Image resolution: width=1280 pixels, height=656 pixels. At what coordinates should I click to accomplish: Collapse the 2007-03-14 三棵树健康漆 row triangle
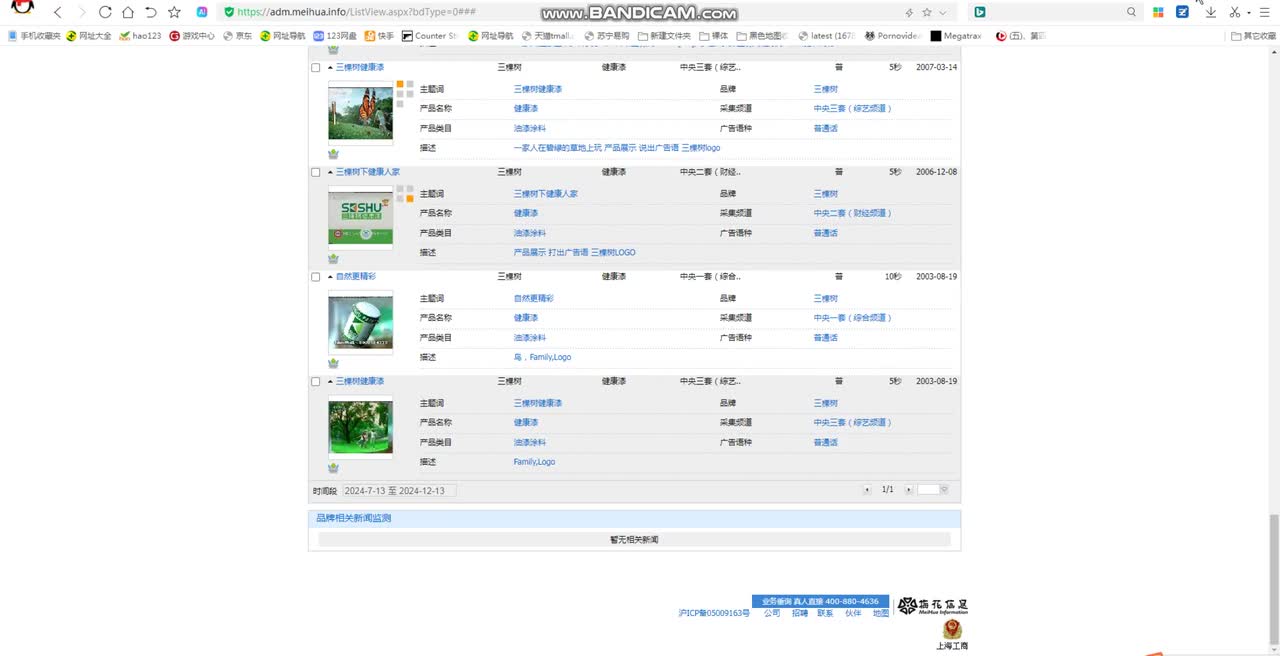click(330, 67)
